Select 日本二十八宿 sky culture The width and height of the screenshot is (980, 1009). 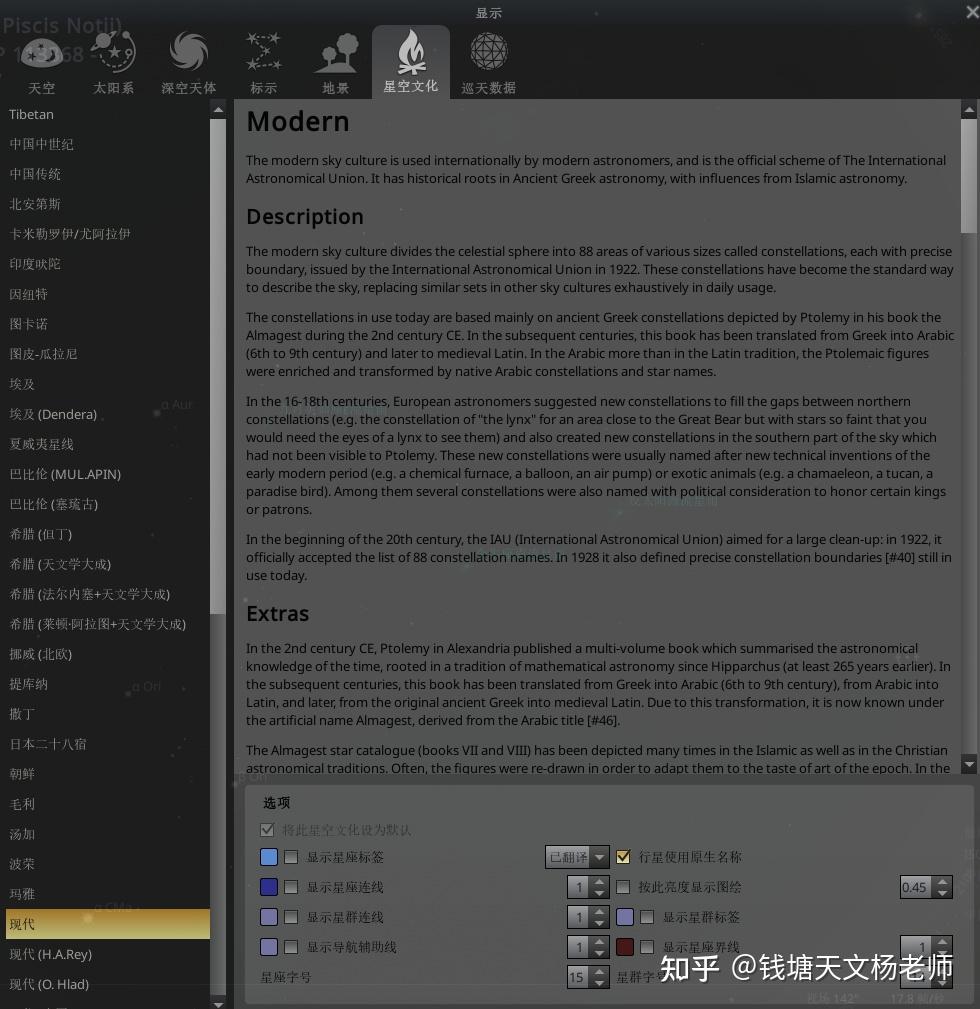[107, 745]
